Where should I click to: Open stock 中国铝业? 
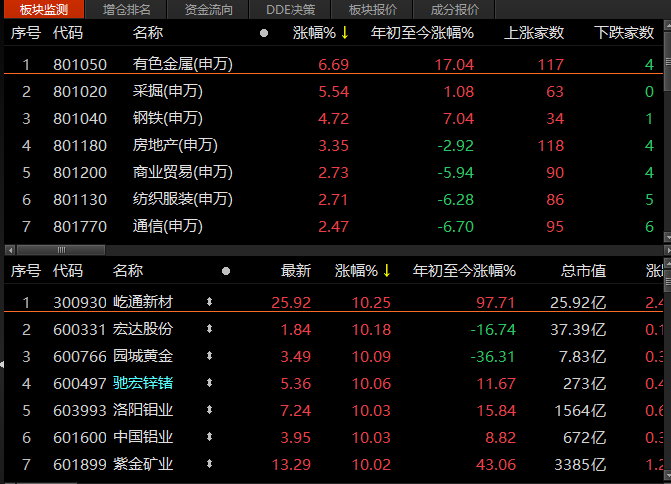click(143, 437)
